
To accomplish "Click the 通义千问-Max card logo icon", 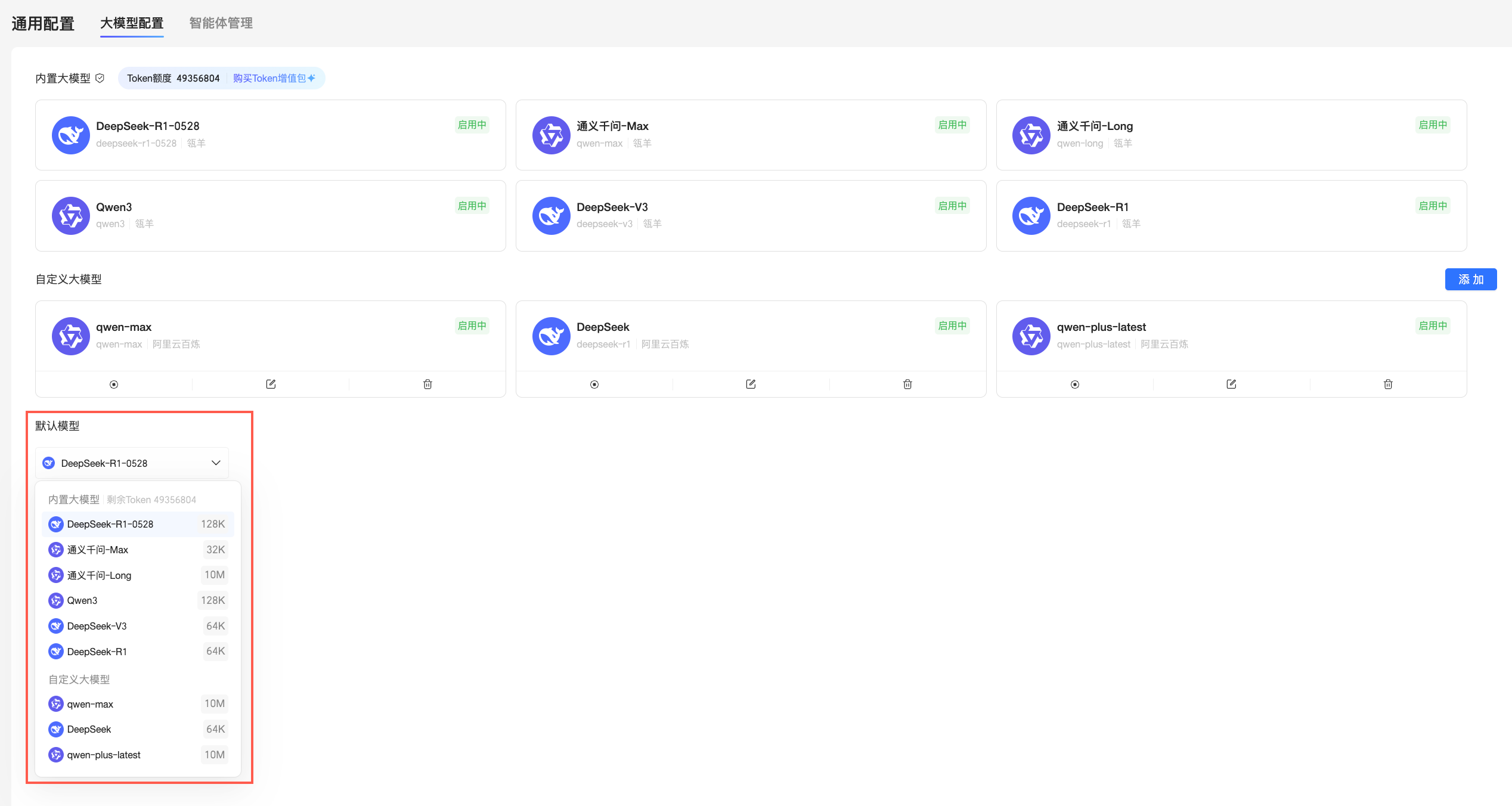I will pos(551,135).
